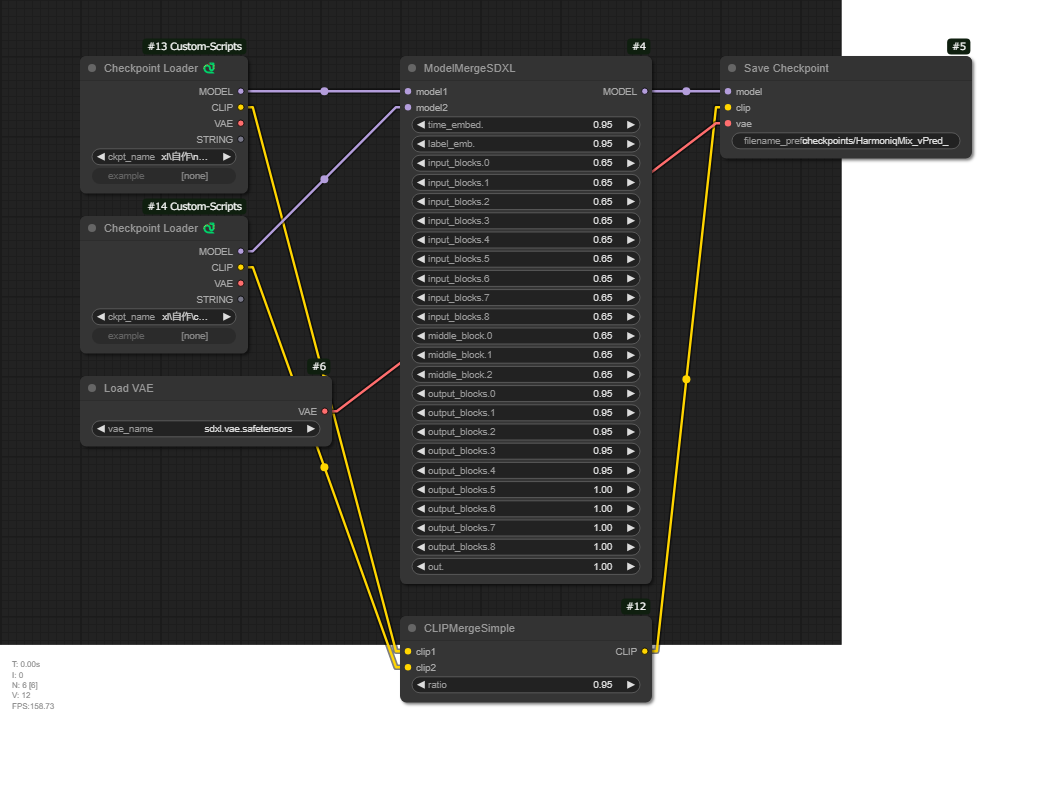The height and width of the screenshot is (806, 1052).
Task: Decrease the out. value with the left arrow
Action: click(421, 567)
